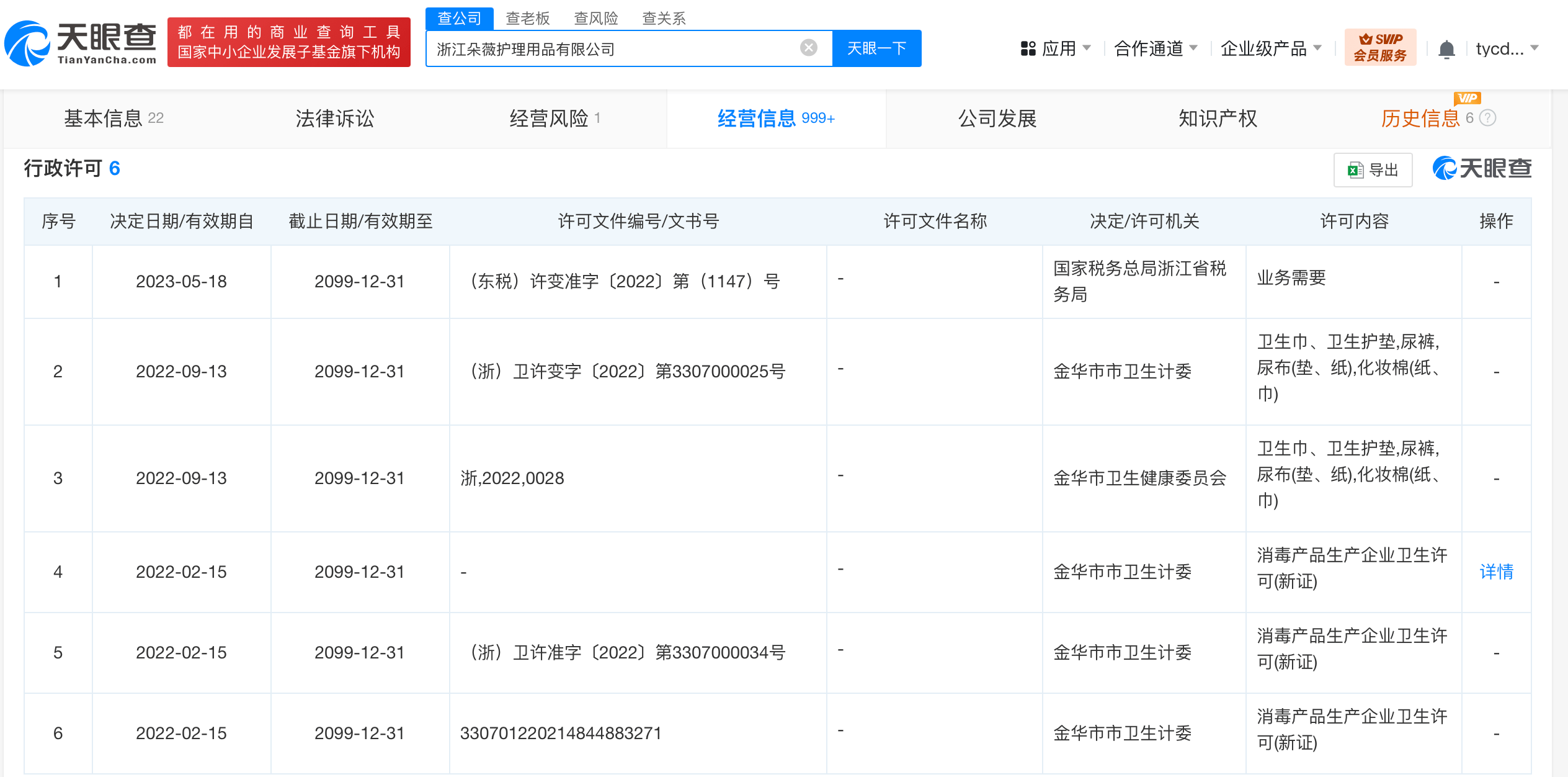Click the TianYanCha logo icon

27,43
